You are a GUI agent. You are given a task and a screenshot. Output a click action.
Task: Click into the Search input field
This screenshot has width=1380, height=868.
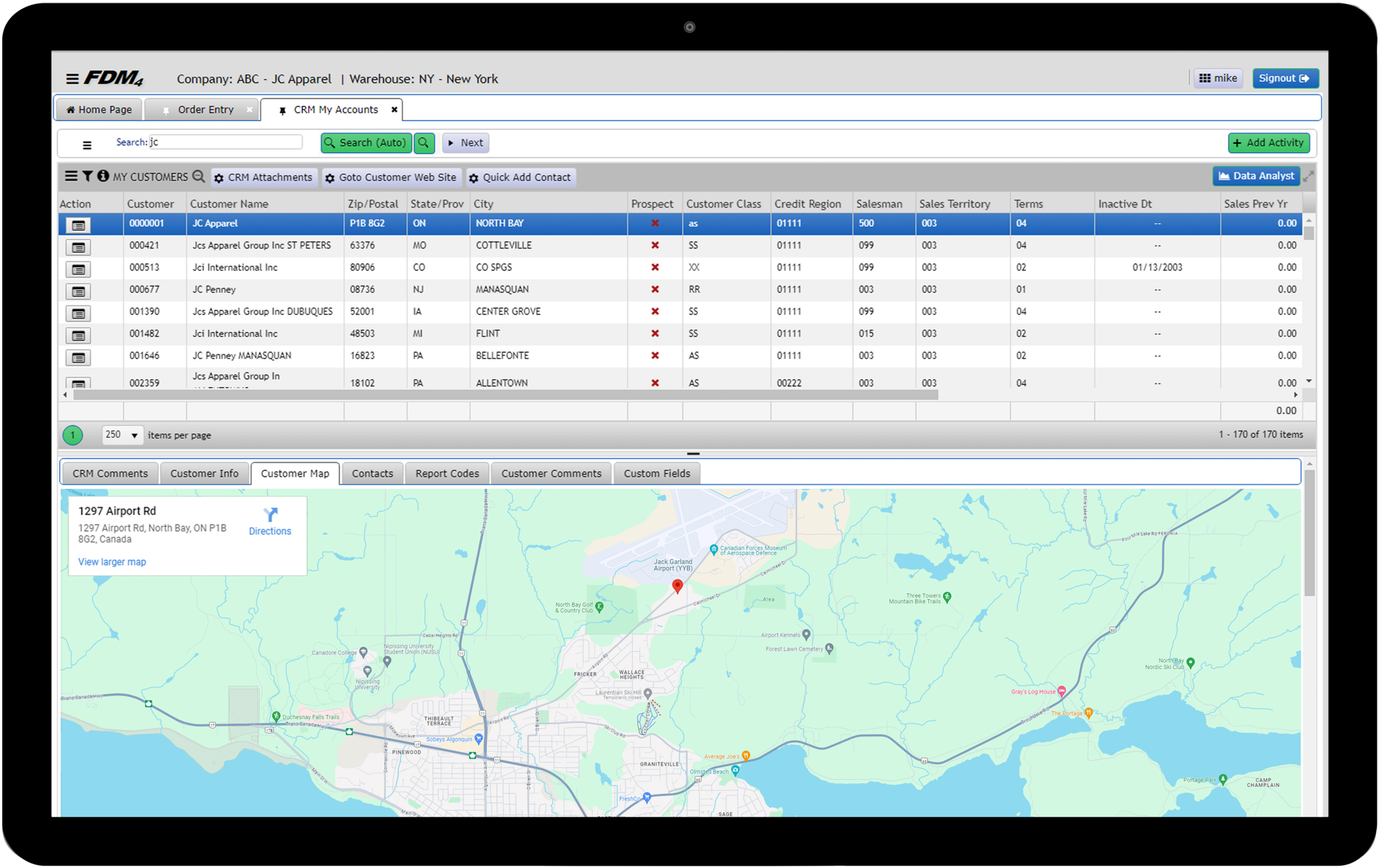226,142
